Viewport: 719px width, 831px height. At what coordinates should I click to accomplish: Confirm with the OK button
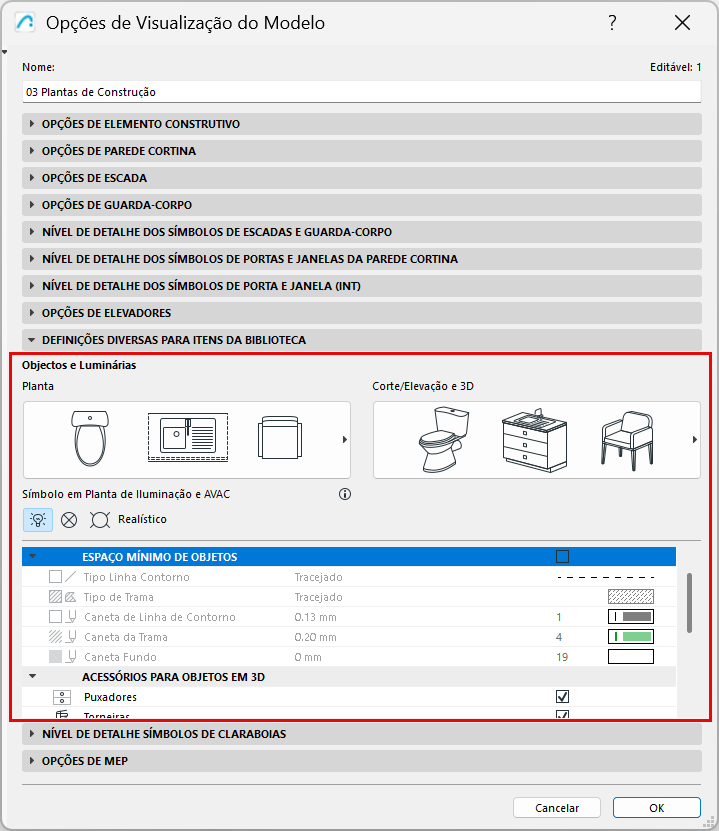pos(657,808)
